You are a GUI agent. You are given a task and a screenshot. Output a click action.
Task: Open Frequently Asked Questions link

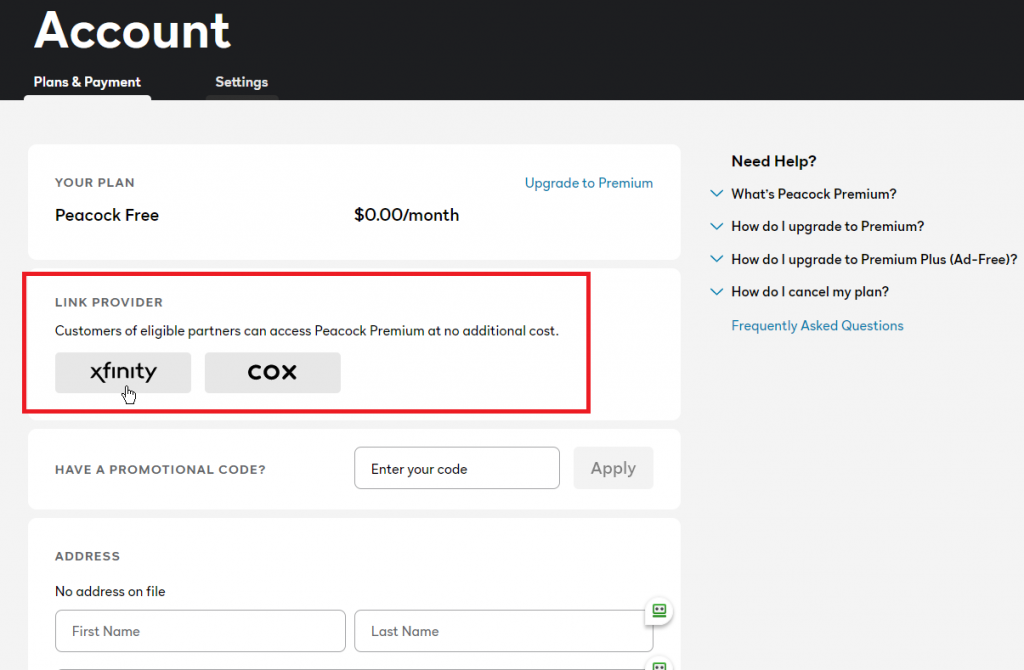coord(817,326)
